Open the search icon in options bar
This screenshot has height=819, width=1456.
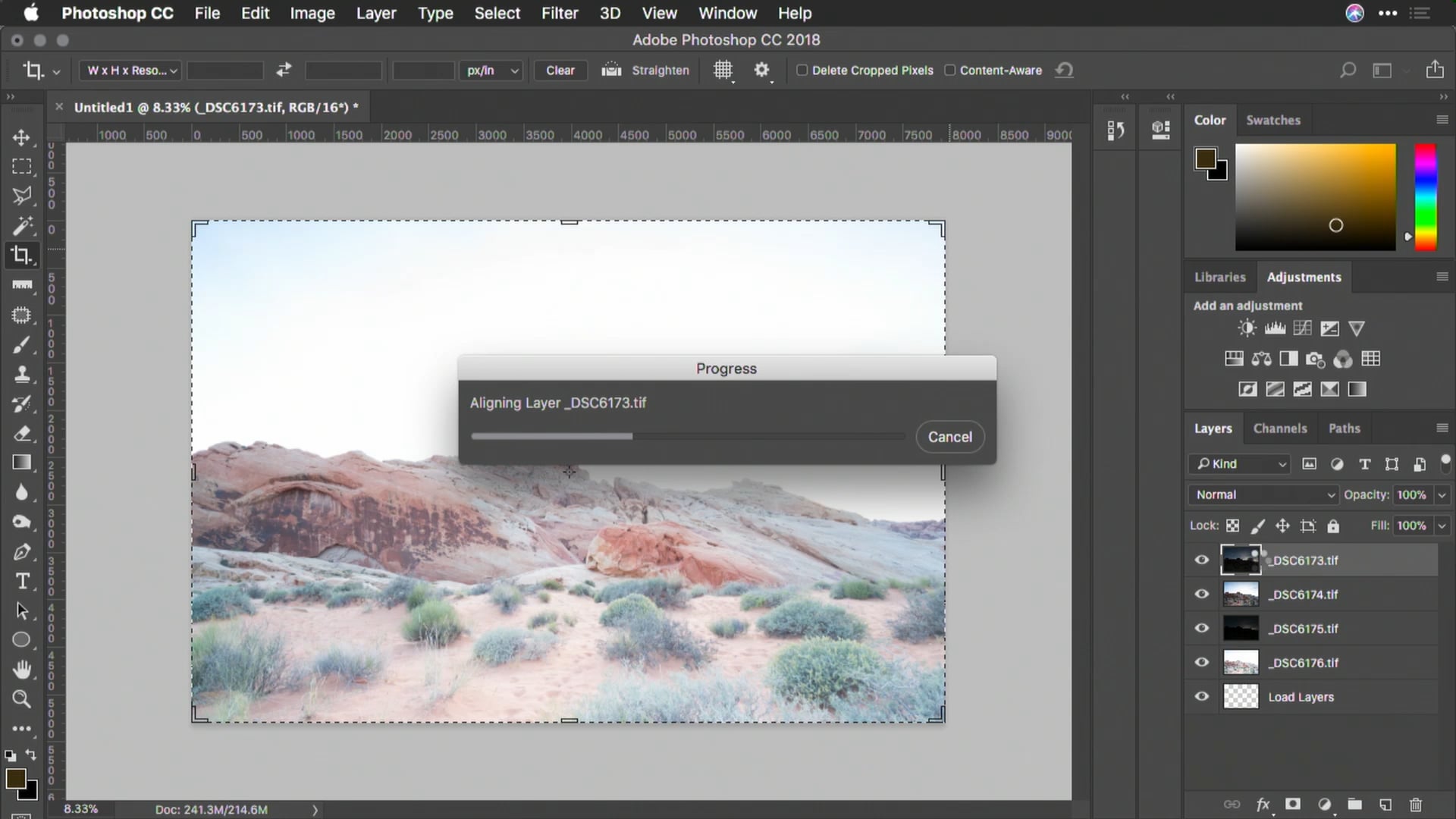pos(1348,71)
